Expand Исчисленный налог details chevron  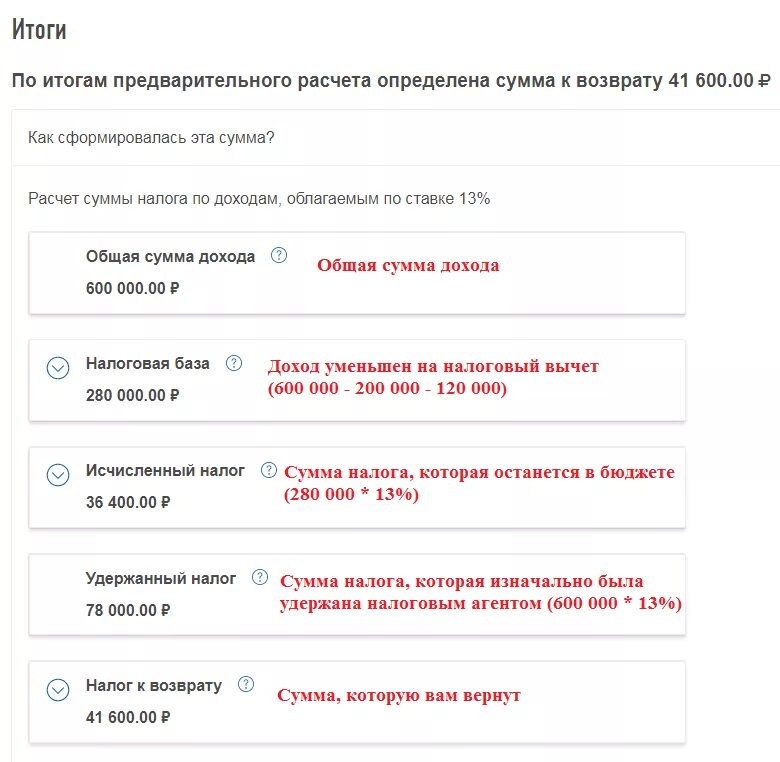(58, 475)
